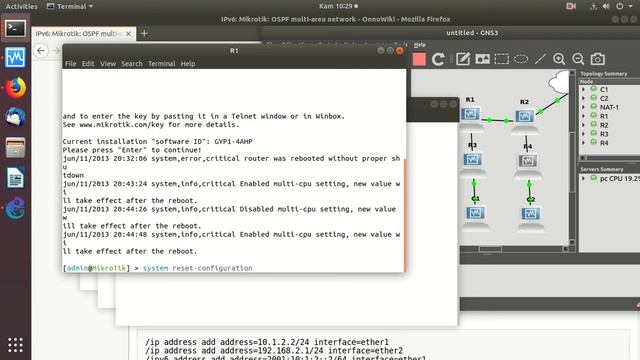The image size is (640, 360).
Task: Click the Topology Summary panel title
Action: [x=604, y=74]
